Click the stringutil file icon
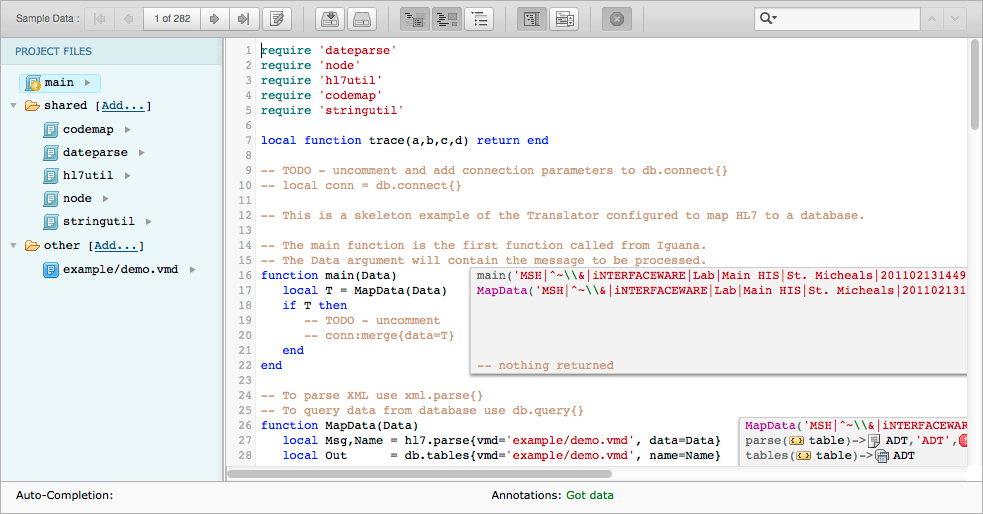The image size is (983, 514). click(51, 222)
